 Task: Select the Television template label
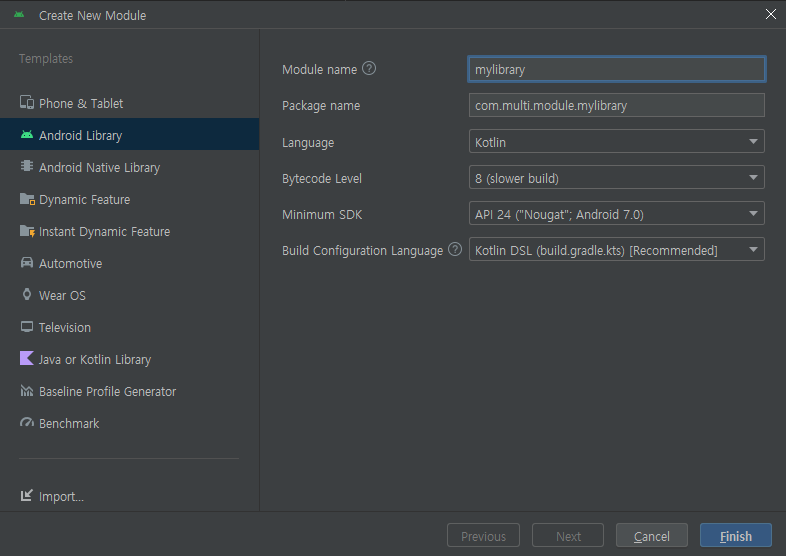(x=65, y=327)
